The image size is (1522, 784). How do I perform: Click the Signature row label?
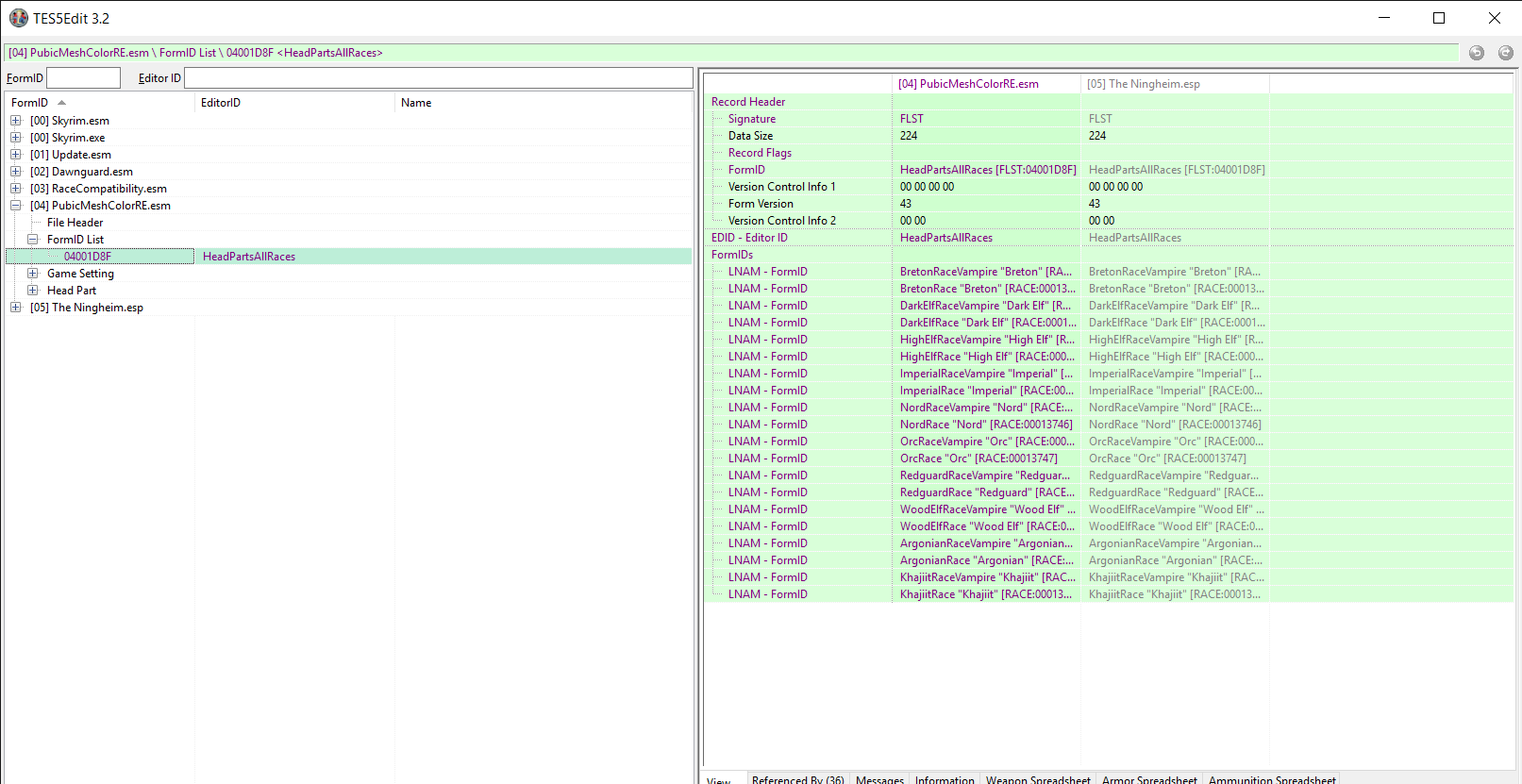pos(752,119)
